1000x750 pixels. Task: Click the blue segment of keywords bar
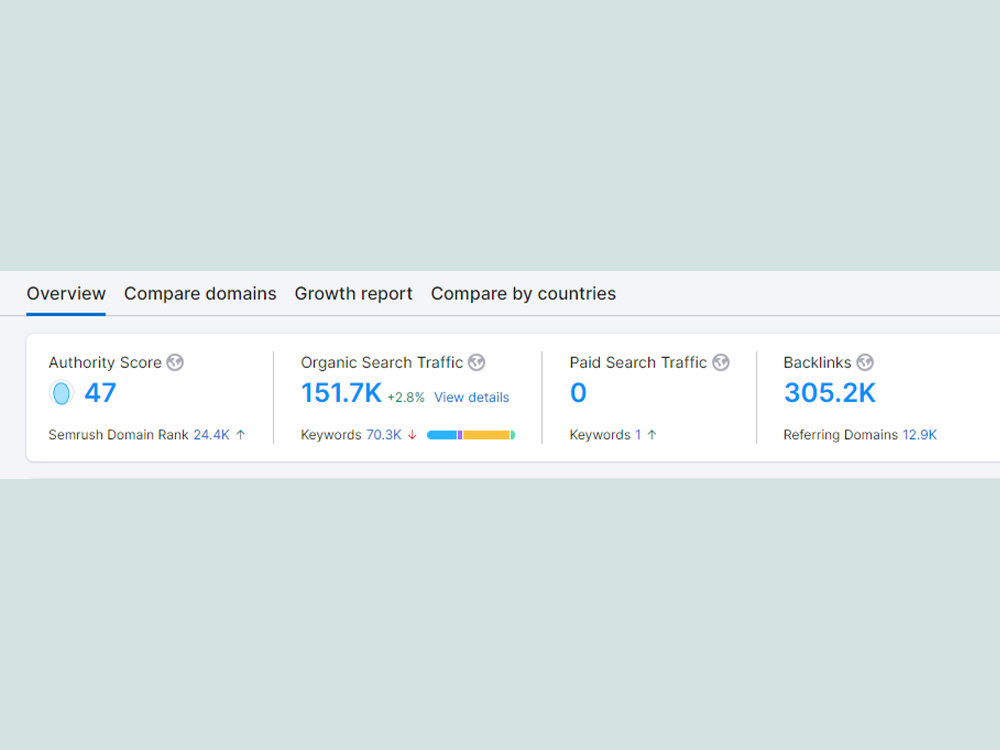pos(442,435)
